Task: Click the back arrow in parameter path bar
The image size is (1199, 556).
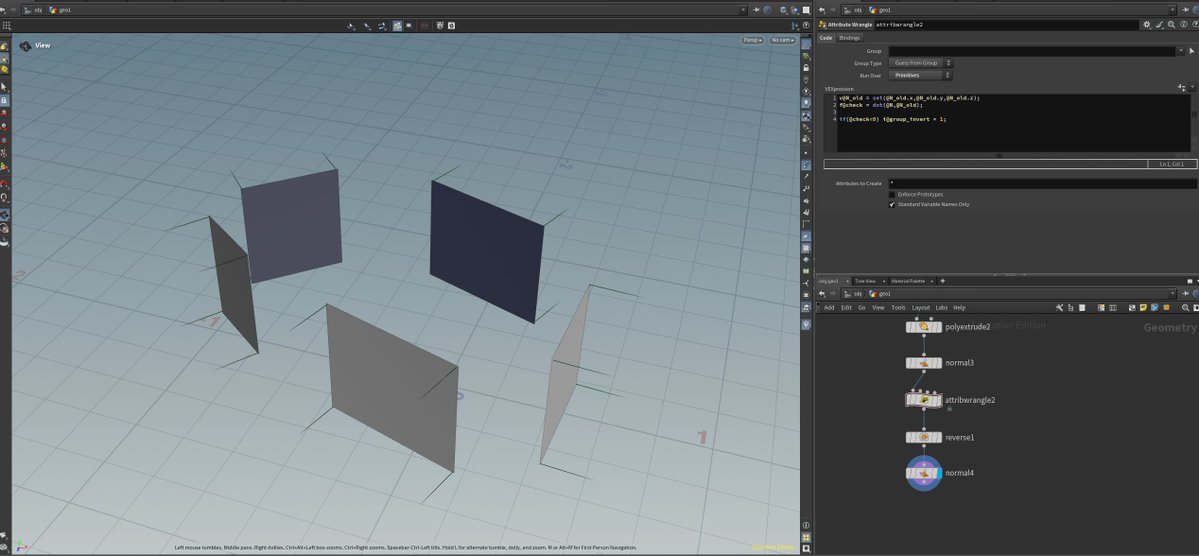Action: (x=822, y=10)
